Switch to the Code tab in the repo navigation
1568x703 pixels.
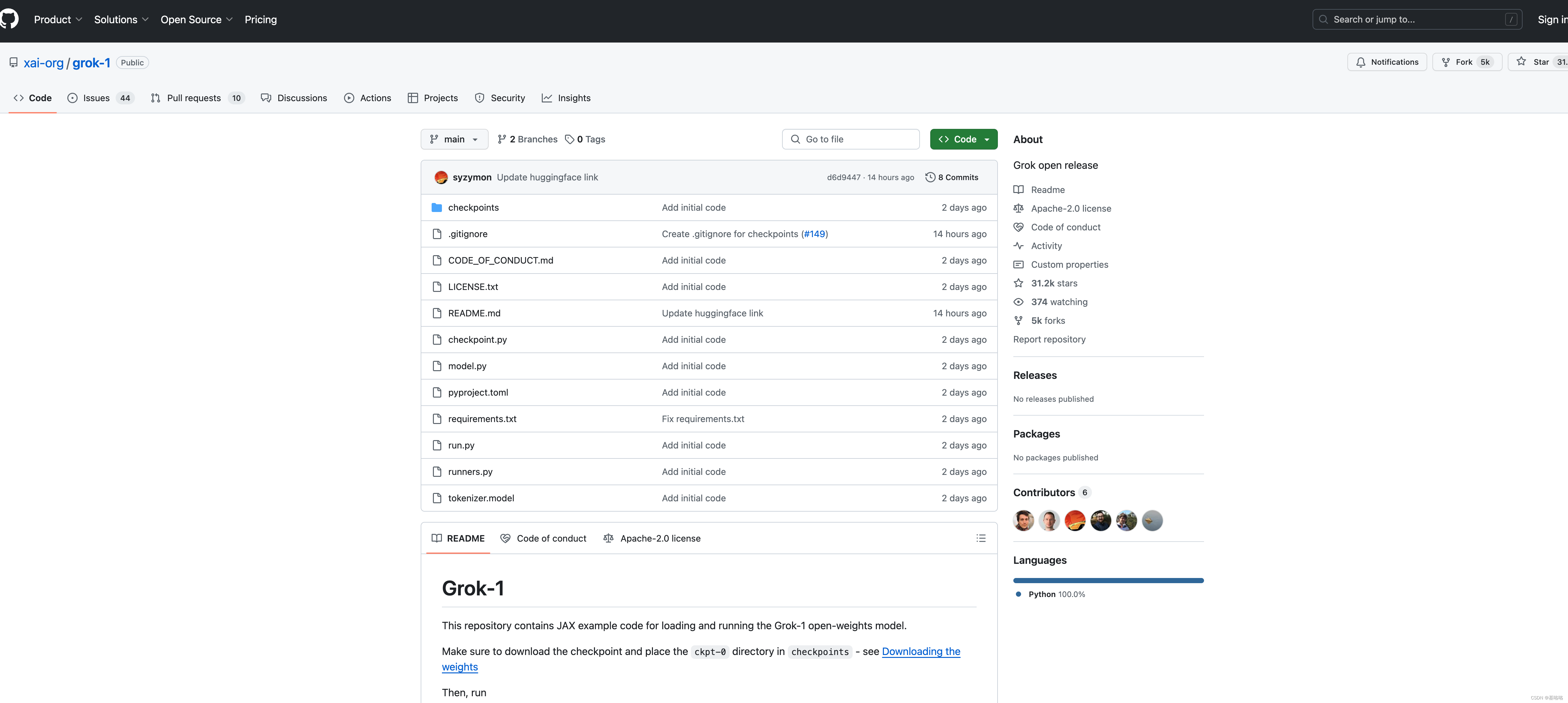click(32, 98)
